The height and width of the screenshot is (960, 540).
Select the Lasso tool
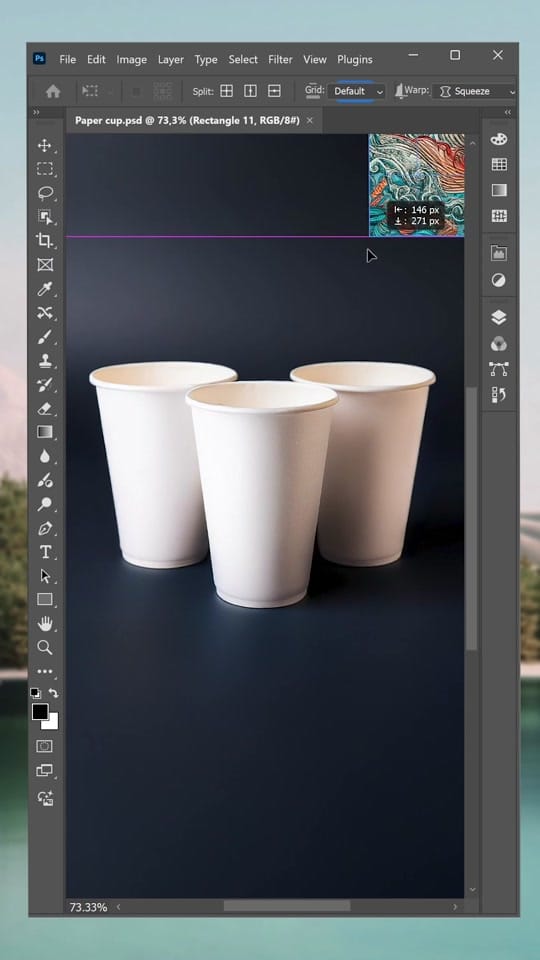click(x=45, y=193)
